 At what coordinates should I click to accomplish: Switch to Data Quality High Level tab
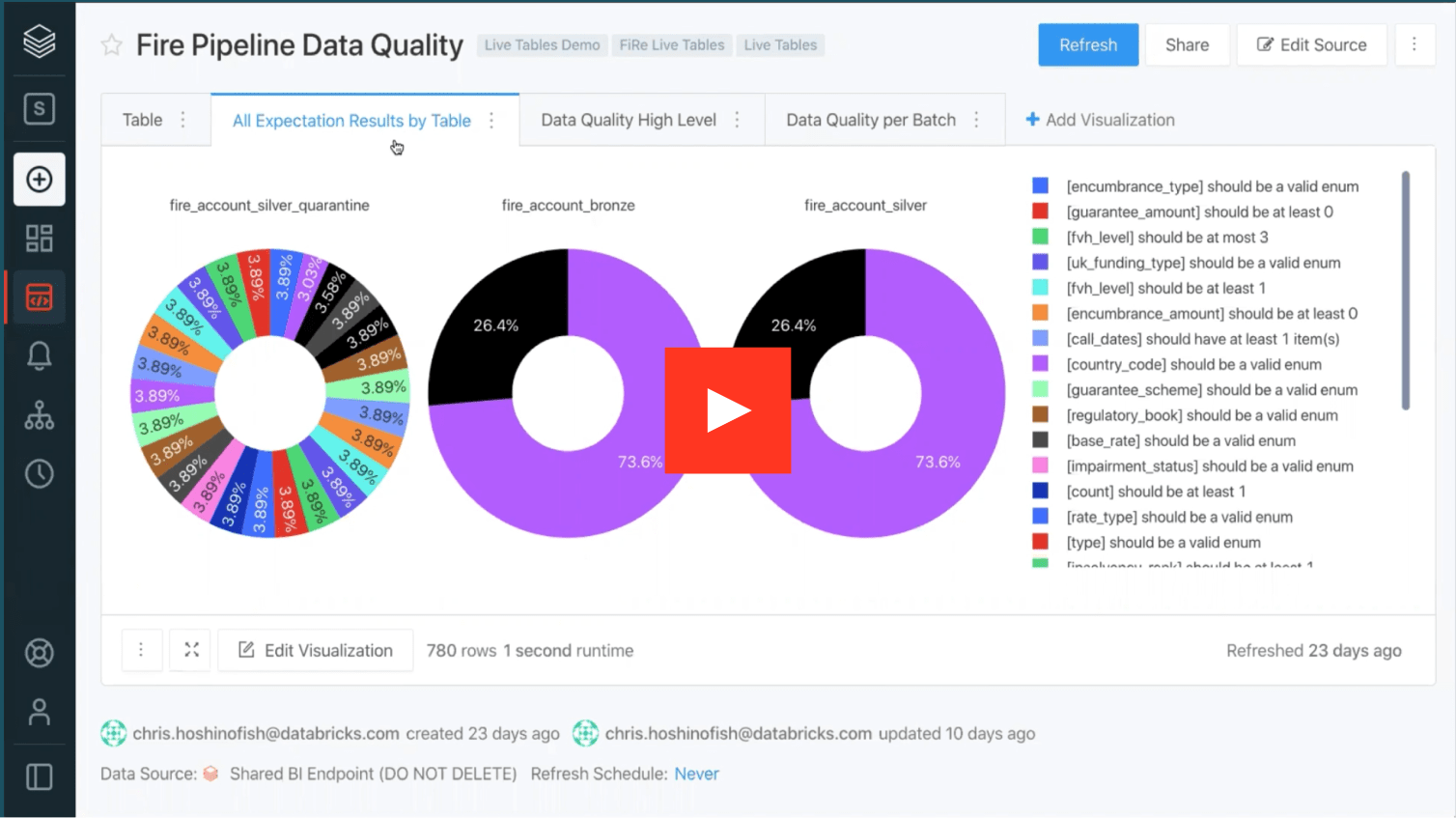[629, 120]
